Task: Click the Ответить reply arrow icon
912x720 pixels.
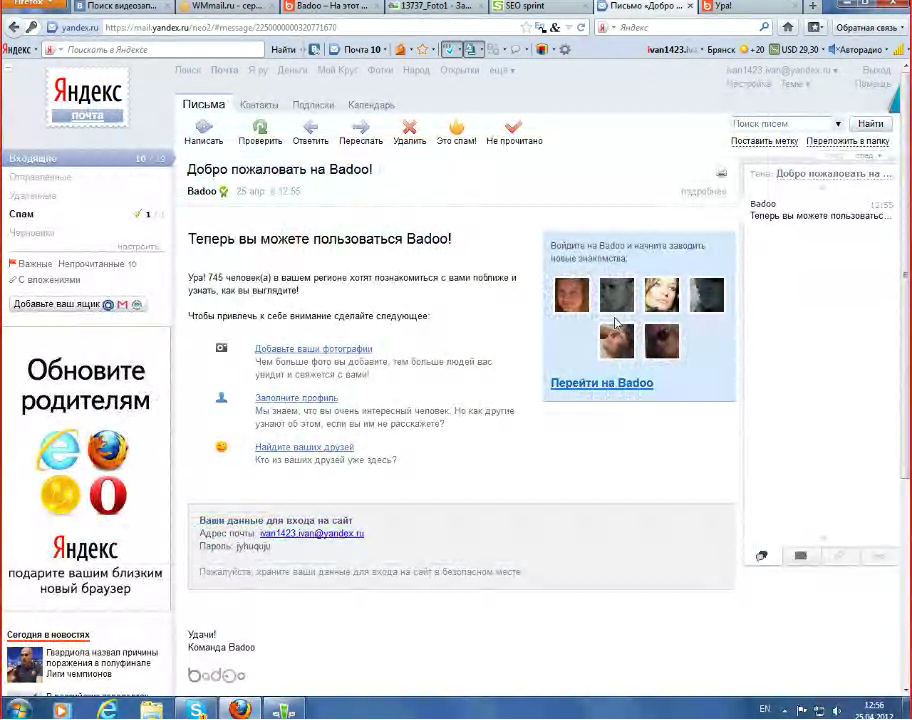Action: (x=311, y=126)
